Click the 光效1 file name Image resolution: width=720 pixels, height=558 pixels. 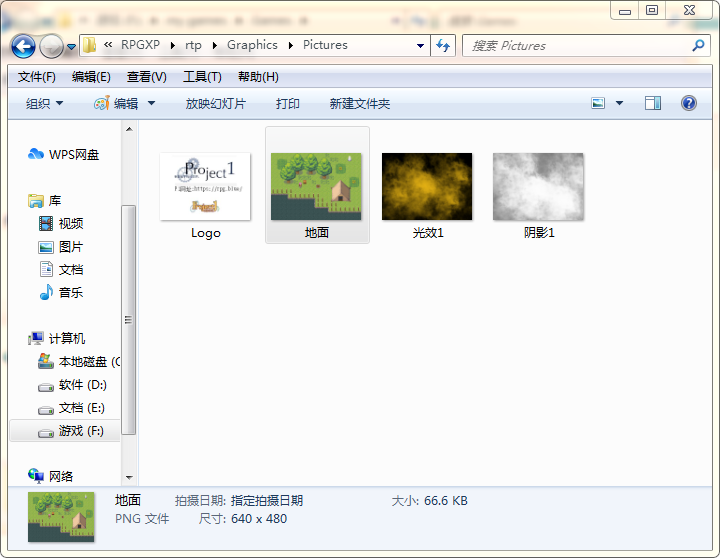(428, 233)
